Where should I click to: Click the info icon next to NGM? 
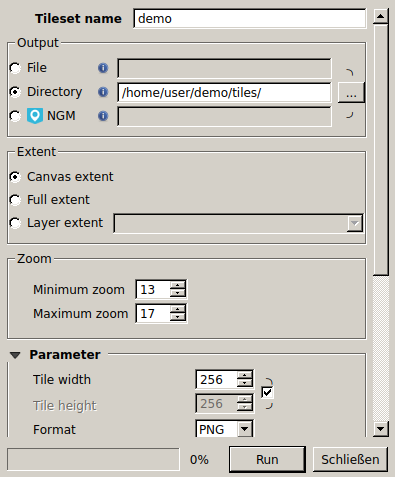click(x=103, y=116)
